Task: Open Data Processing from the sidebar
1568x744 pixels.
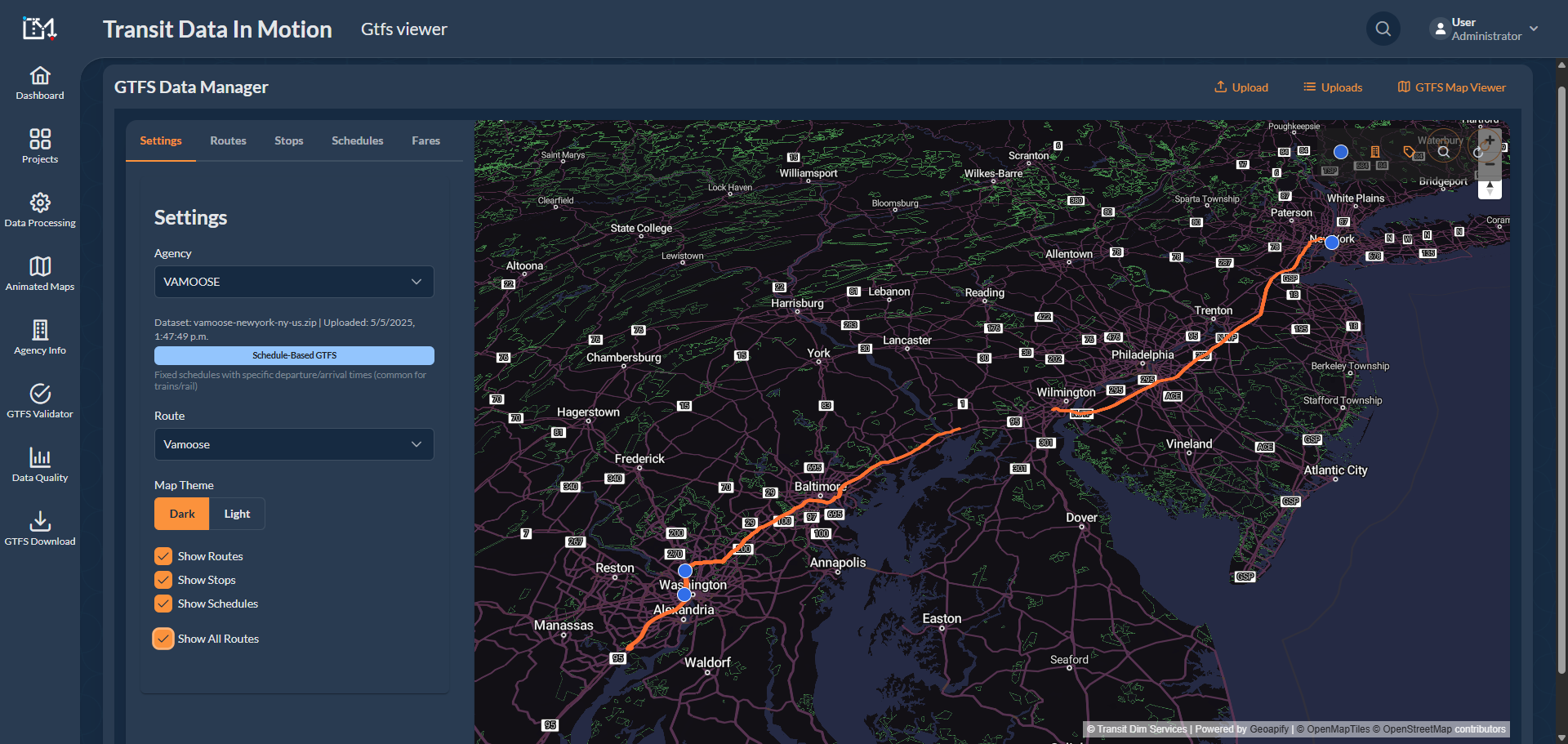Action: [x=40, y=210]
